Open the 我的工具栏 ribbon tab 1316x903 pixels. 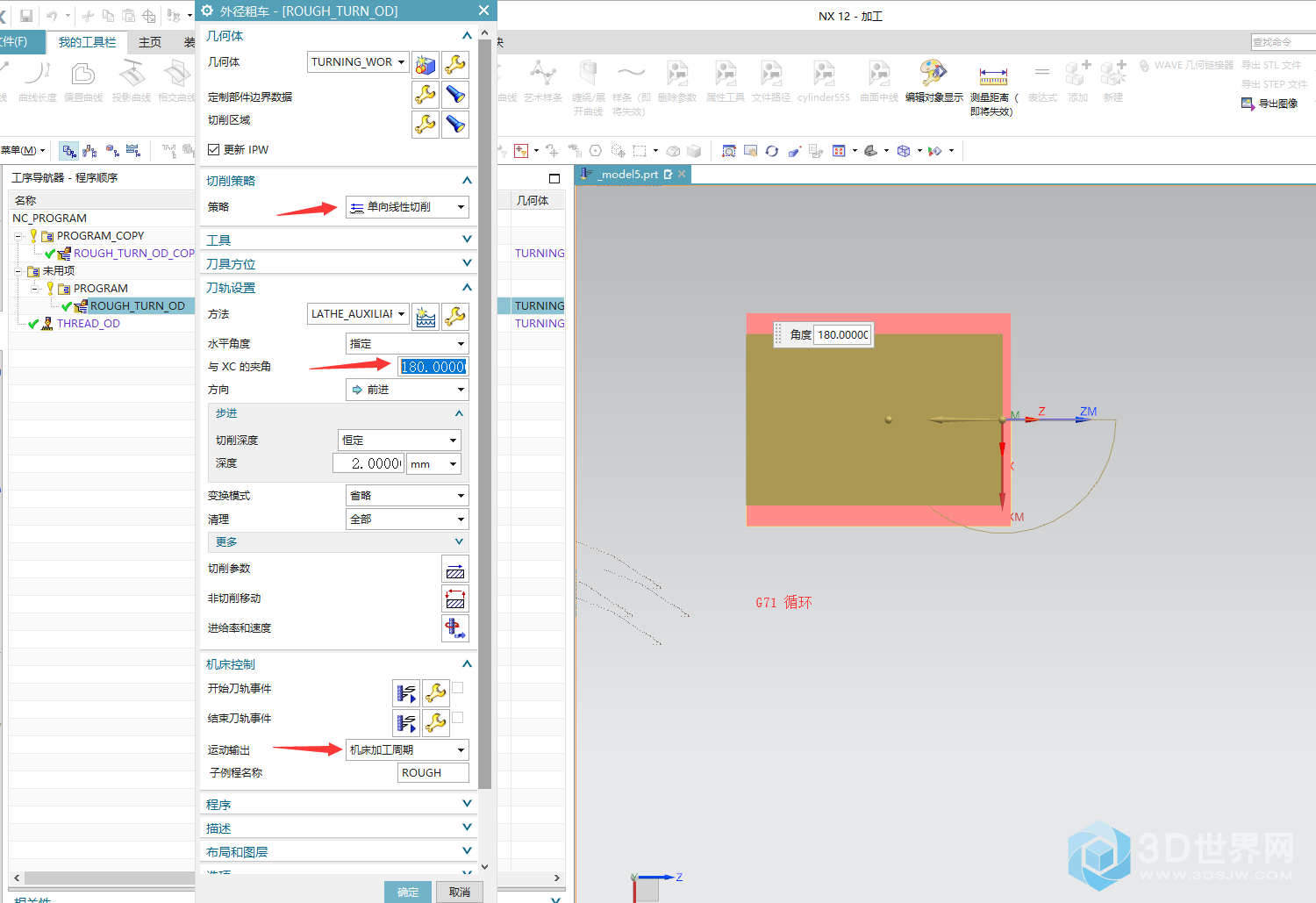click(87, 42)
